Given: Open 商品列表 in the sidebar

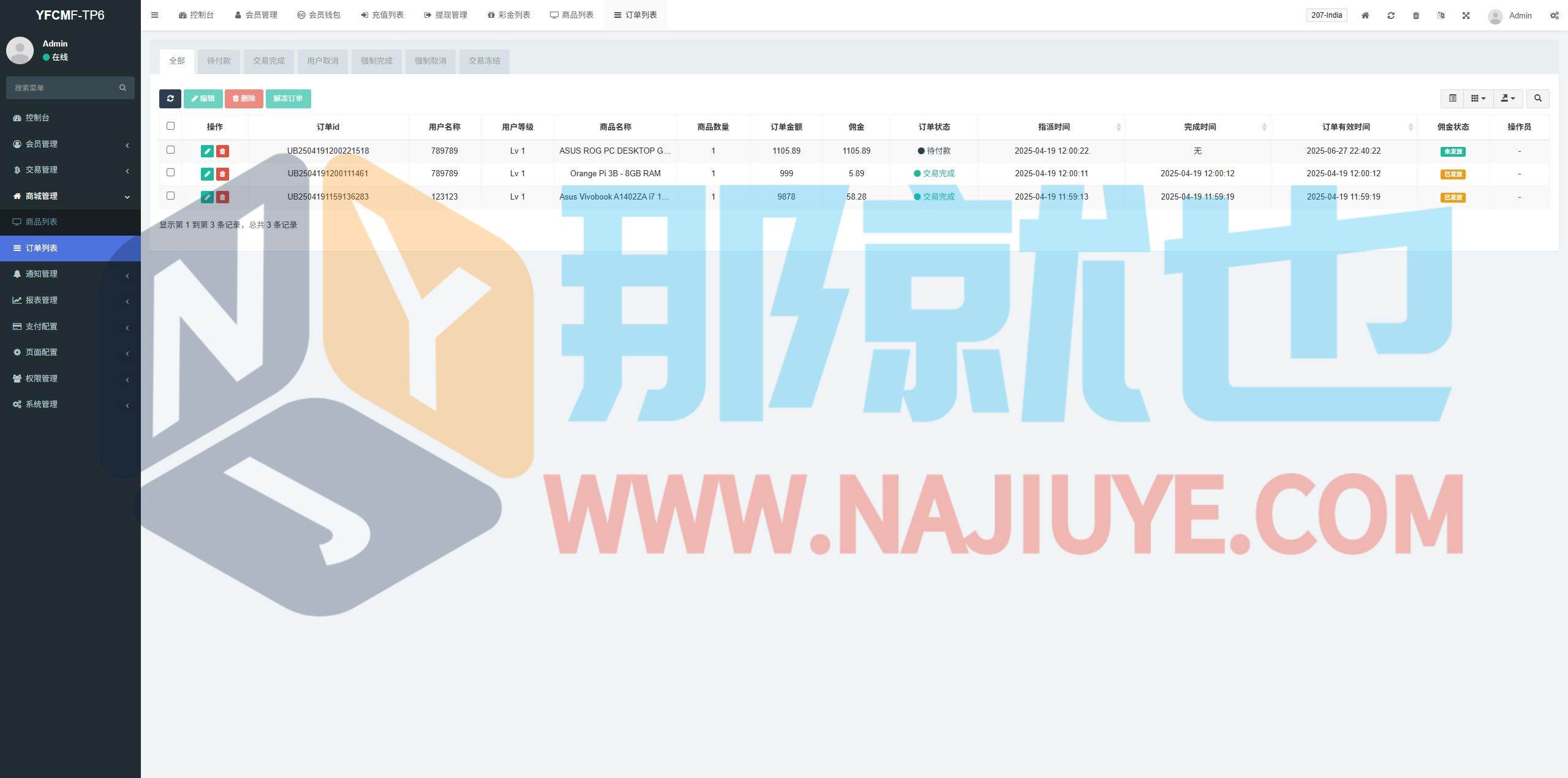Looking at the screenshot, I should [x=41, y=222].
